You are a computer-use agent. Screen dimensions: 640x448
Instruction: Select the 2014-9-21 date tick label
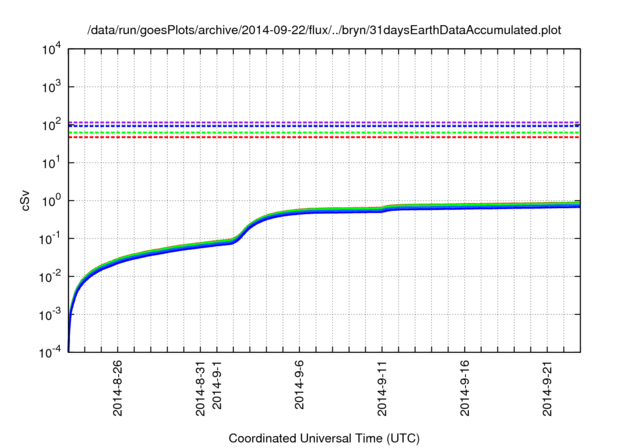click(548, 389)
